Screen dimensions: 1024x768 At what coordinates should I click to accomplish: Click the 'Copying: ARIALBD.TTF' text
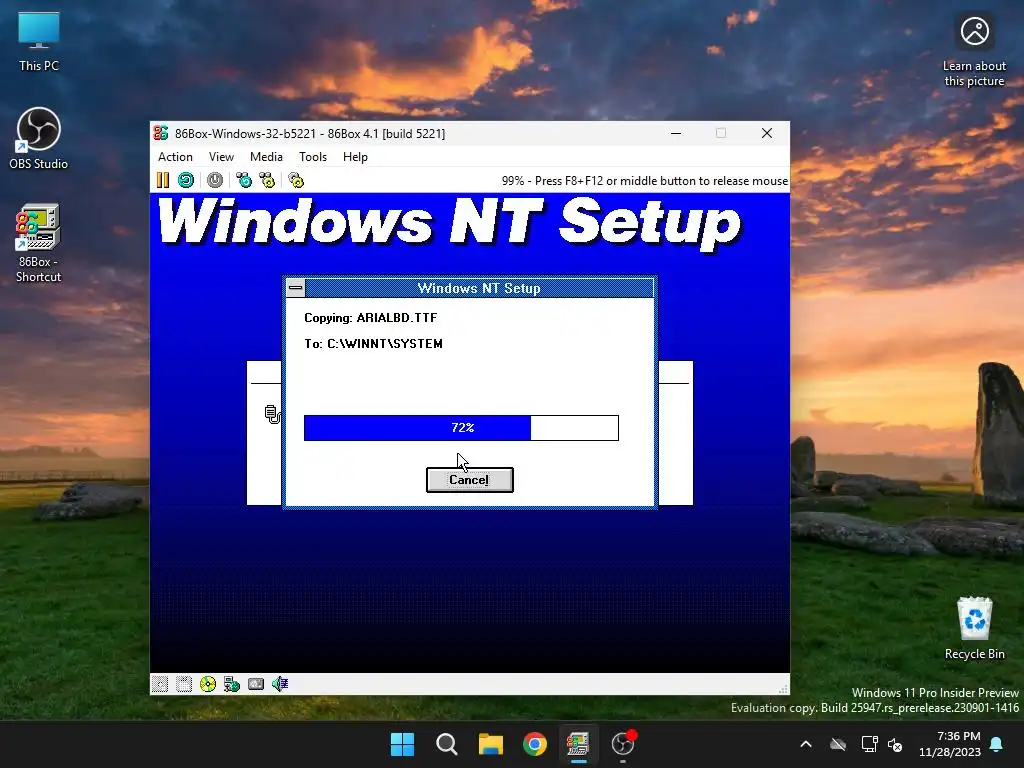click(x=370, y=318)
